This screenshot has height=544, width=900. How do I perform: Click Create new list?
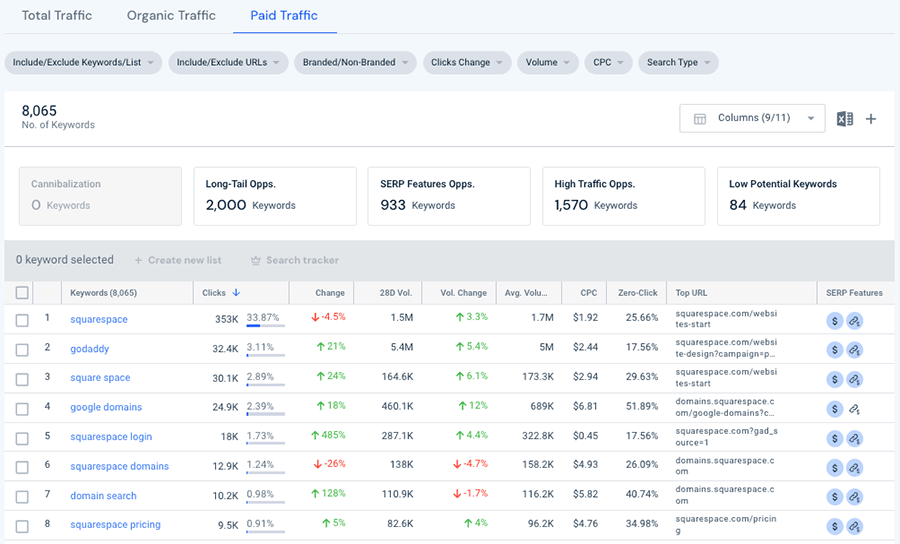pyautogui.click(x=178, y=261)
